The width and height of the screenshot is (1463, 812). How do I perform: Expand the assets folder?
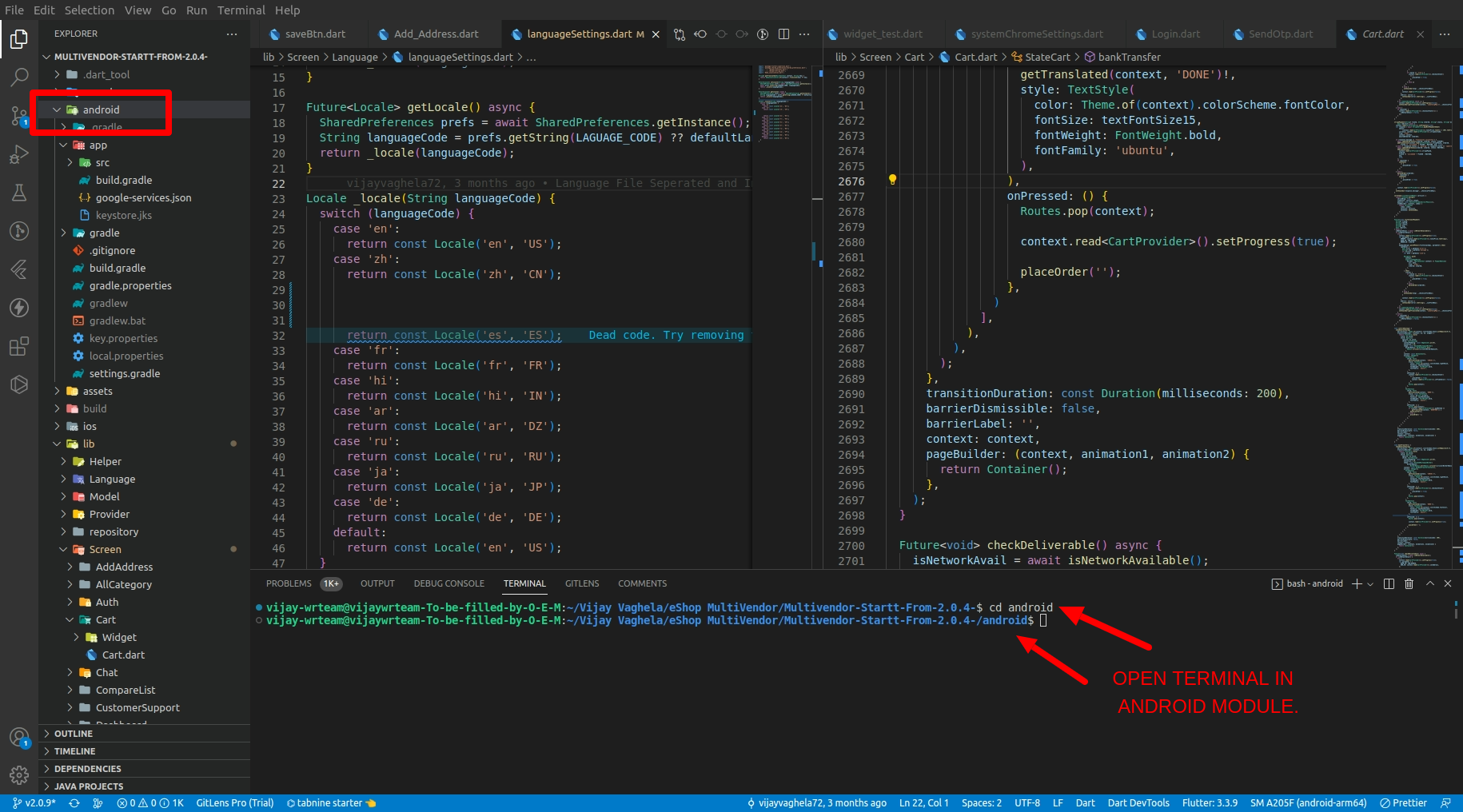[97, 392]
